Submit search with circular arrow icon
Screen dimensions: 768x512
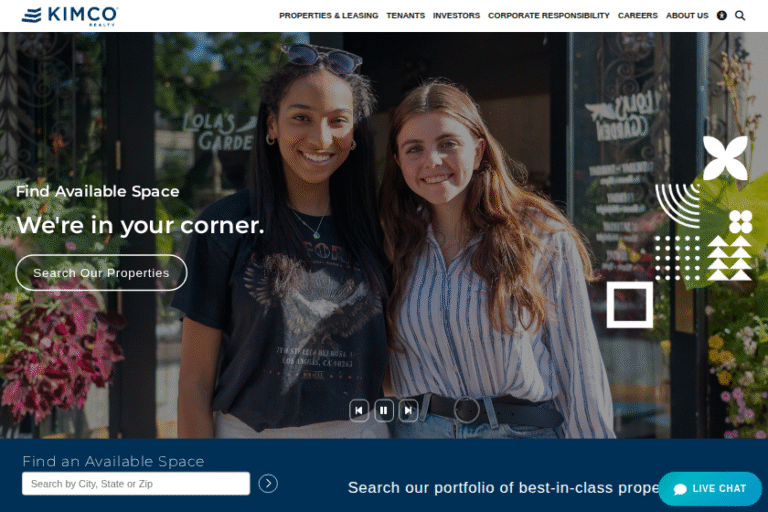(x=268, y=484)
